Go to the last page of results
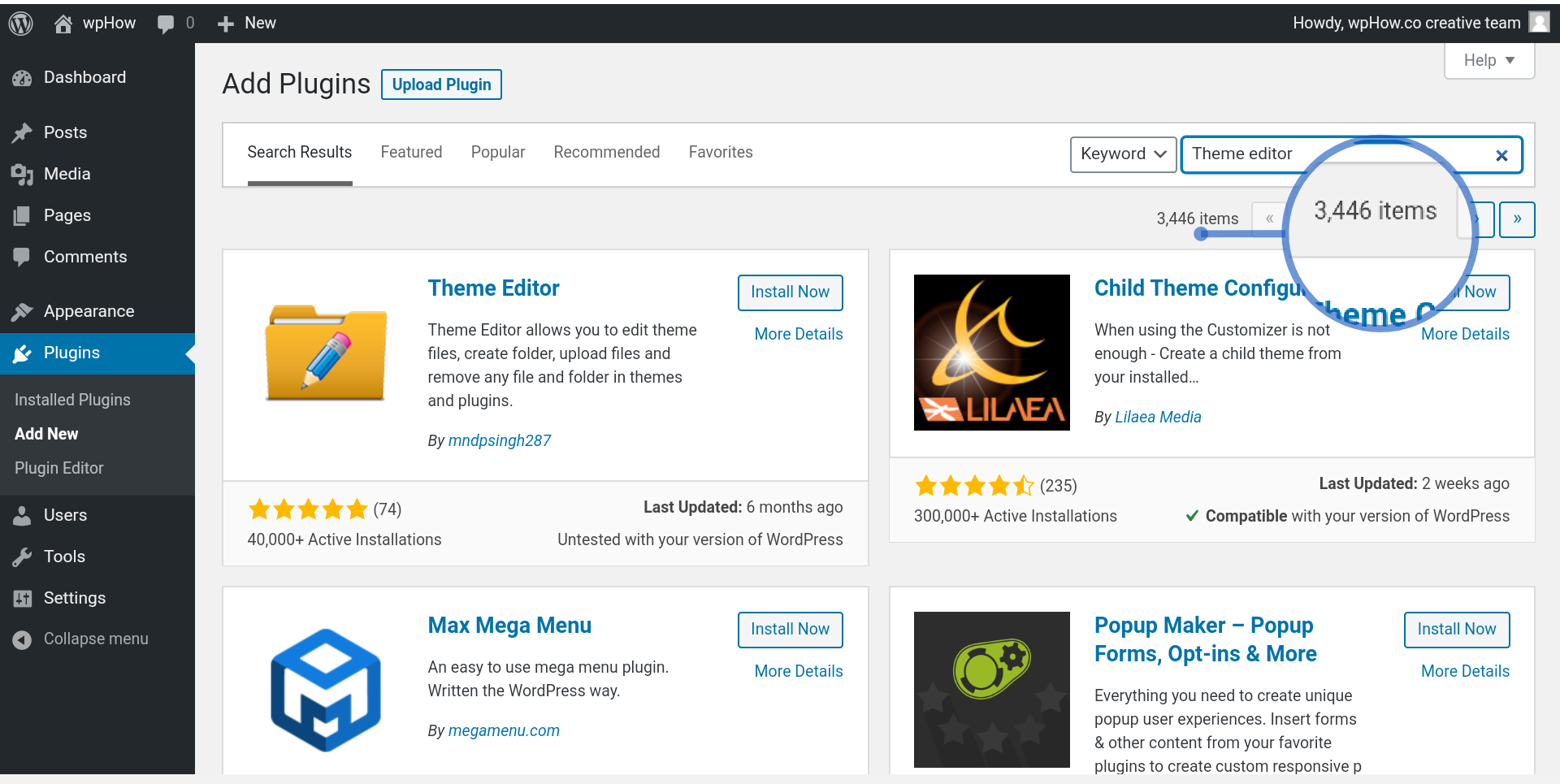Image resolution: width=1560 pixels, height=784 pixels. 1517,219
